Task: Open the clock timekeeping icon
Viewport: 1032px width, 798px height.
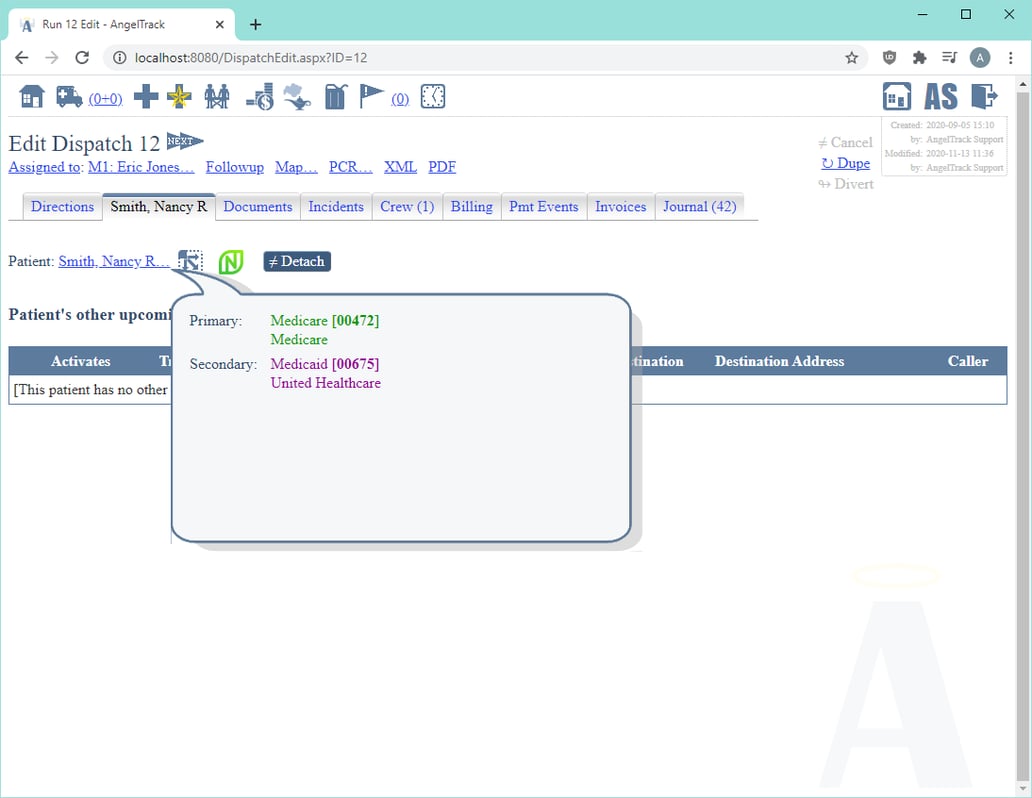Action: pyautogui.click(x=431, y=97)
